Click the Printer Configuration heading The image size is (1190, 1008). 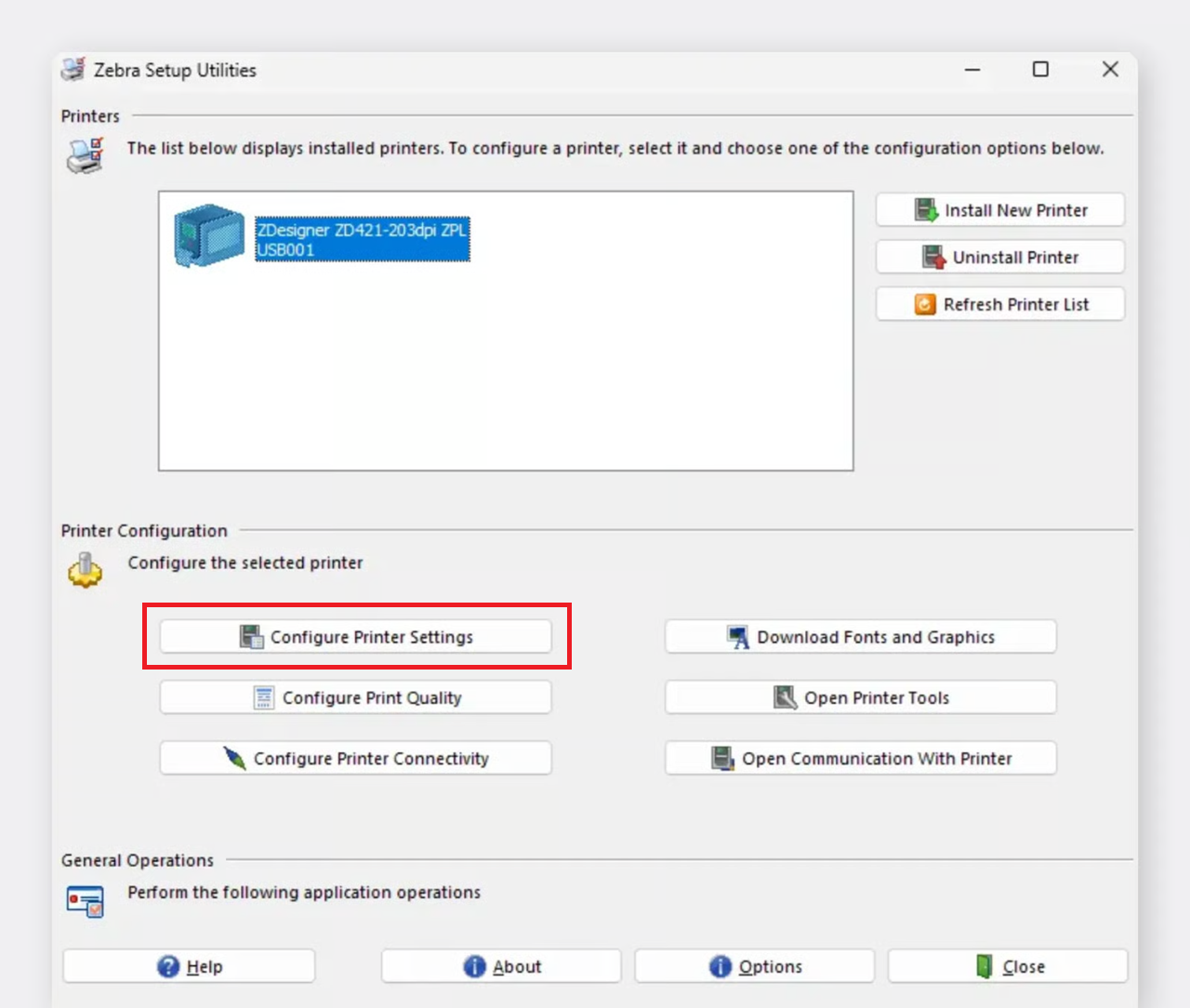point(144,531)
